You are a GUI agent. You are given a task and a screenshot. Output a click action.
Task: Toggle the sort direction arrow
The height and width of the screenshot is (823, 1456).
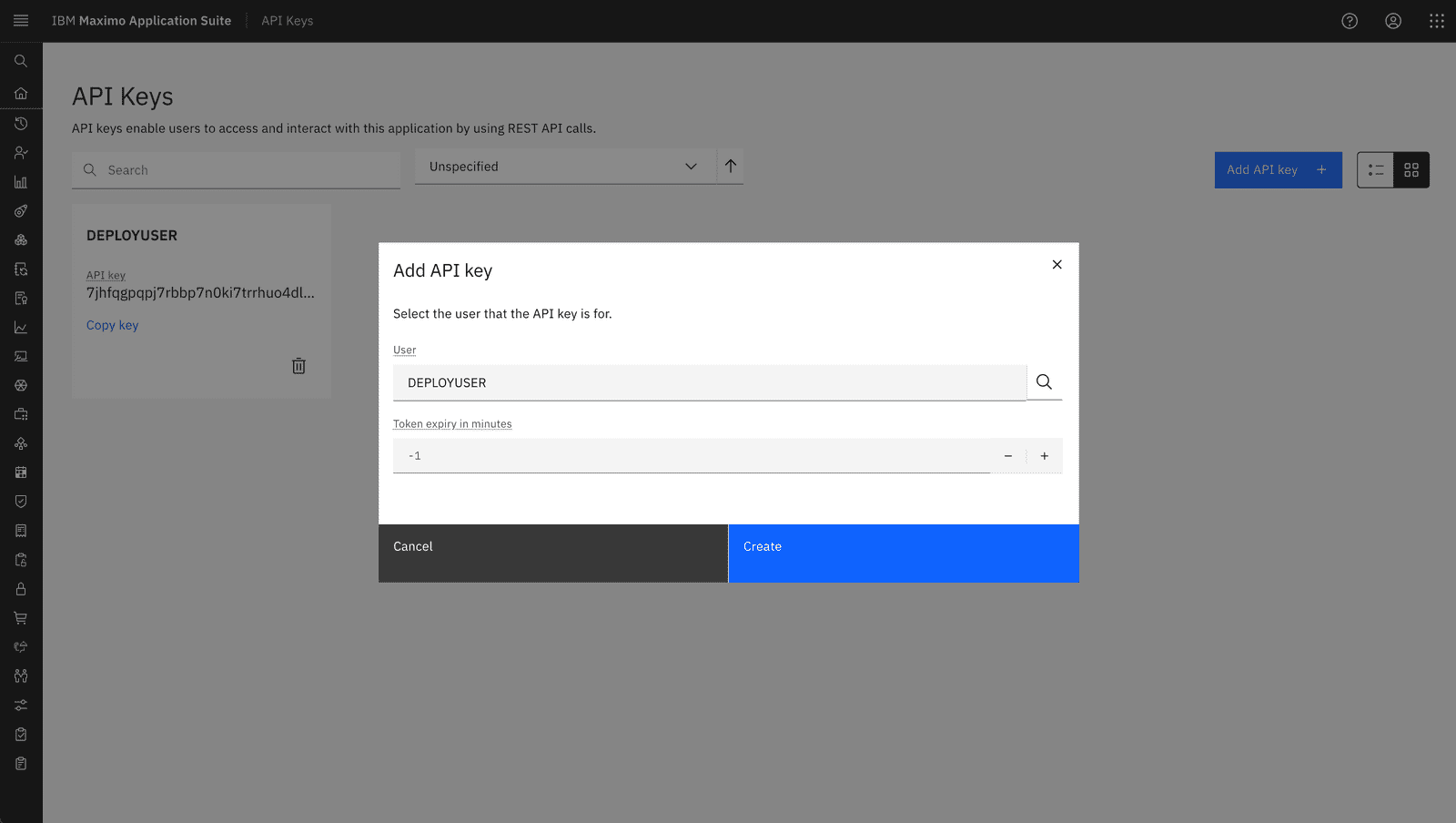click(x=730, y=167)
